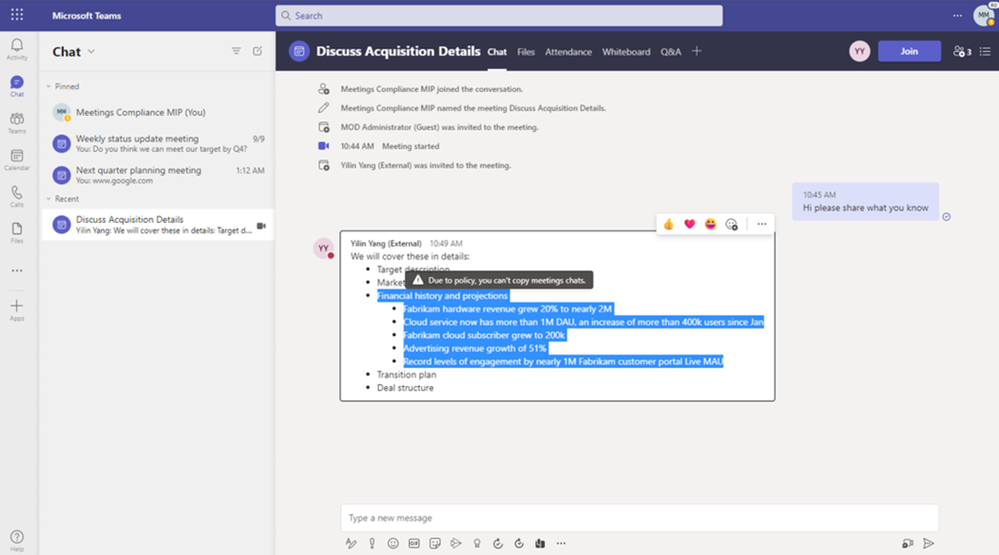Screen dimensions: 999x555
Task: Open Next quarter planning meeting chat
Action: coord(158,175)
